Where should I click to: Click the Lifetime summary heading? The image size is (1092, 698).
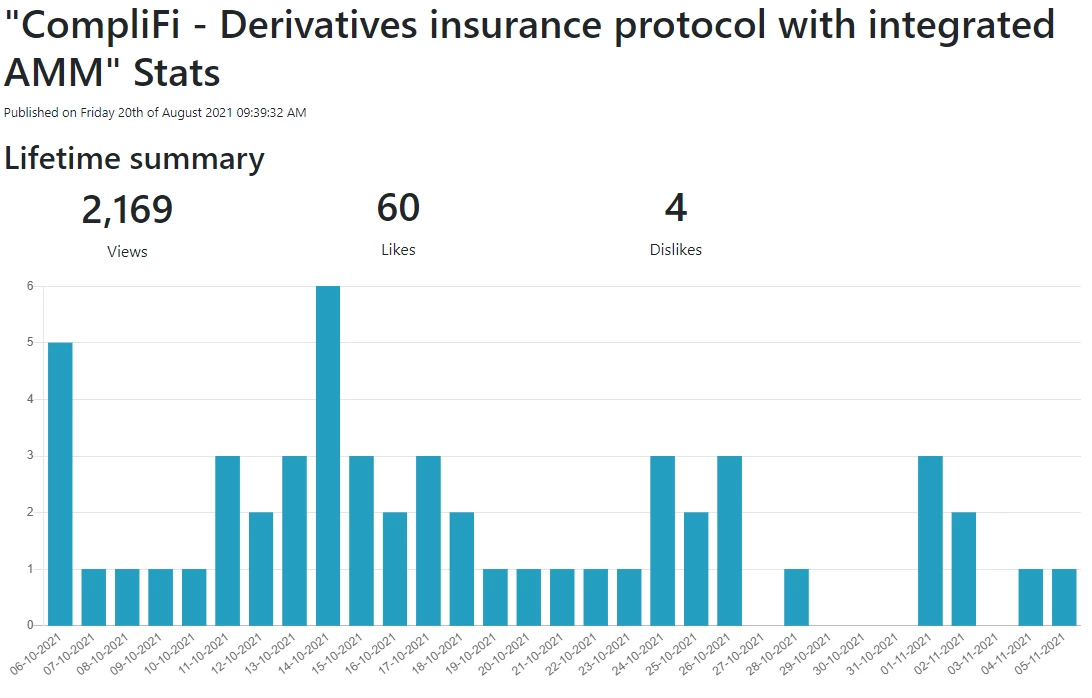134,159
